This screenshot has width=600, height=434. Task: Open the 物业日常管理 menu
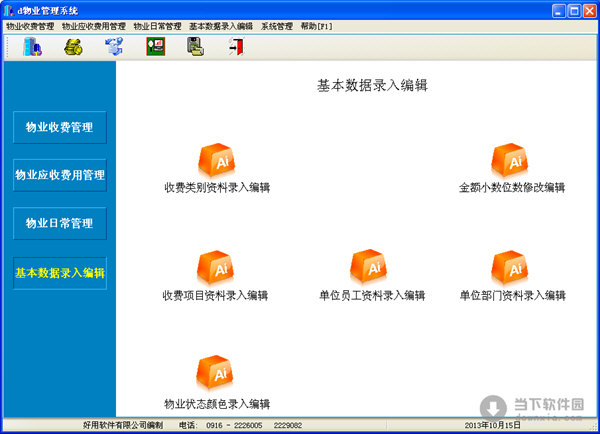[157, 26]
